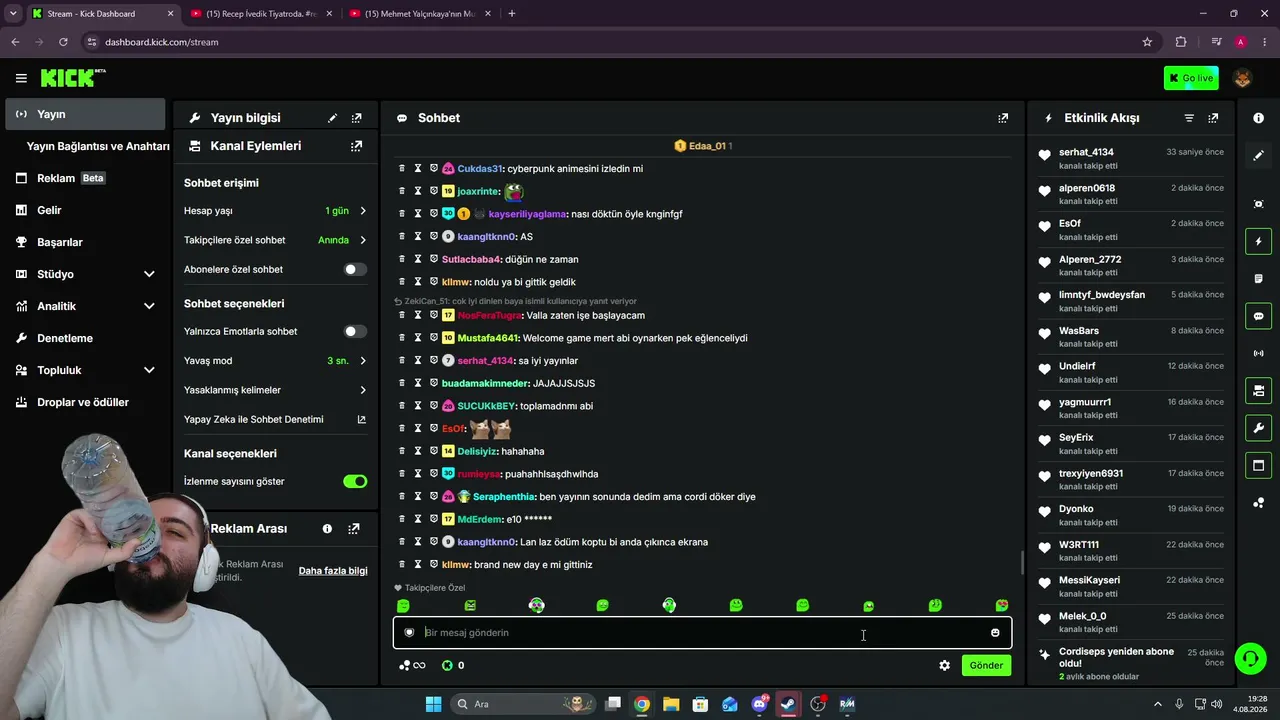Toggle Abonelere özel sohbet switch
1280x720 pixels.
click(355, 269)
